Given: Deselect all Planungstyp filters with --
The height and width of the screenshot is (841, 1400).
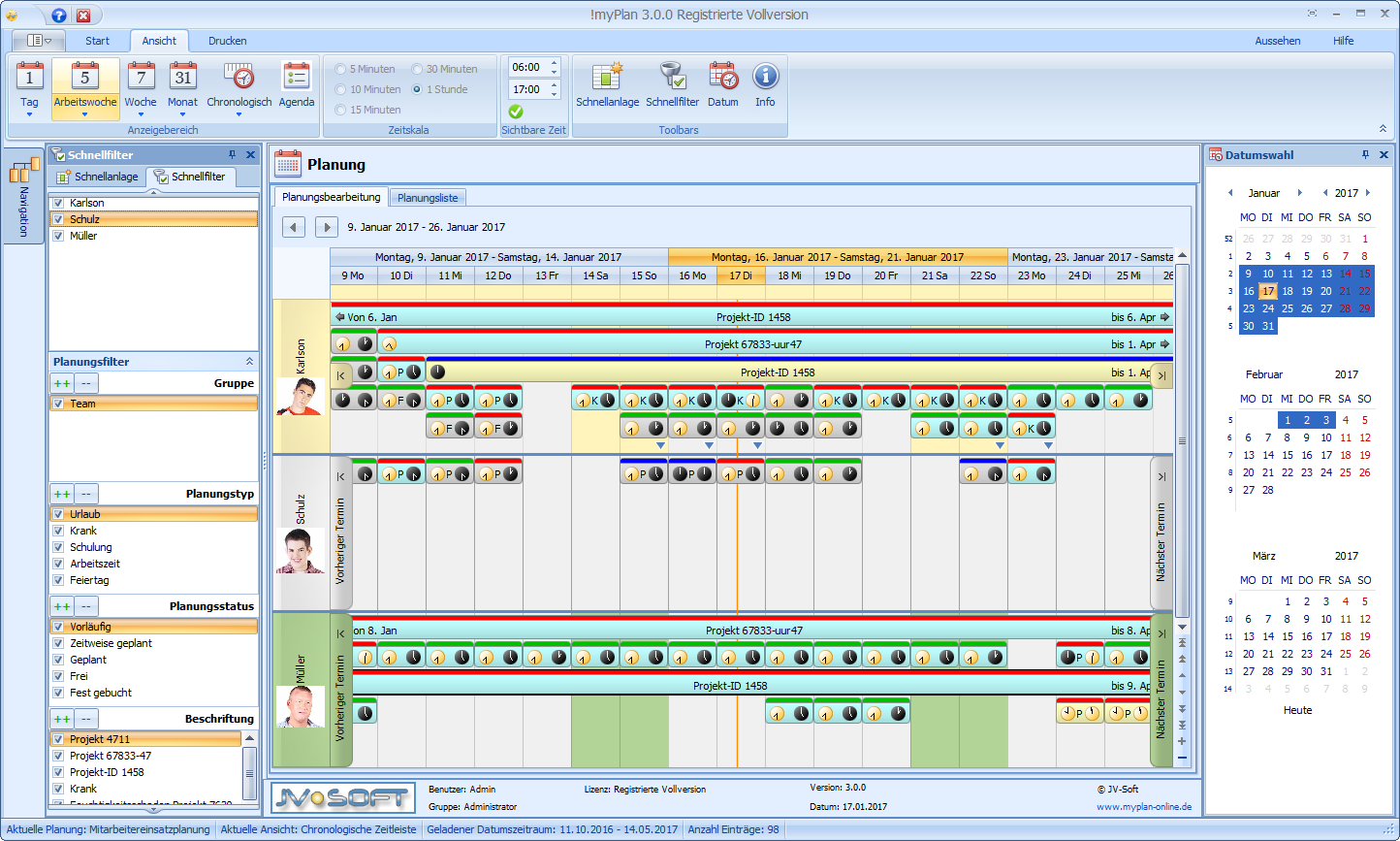Looking at the screenshot, I should click(x=87, y=494).
